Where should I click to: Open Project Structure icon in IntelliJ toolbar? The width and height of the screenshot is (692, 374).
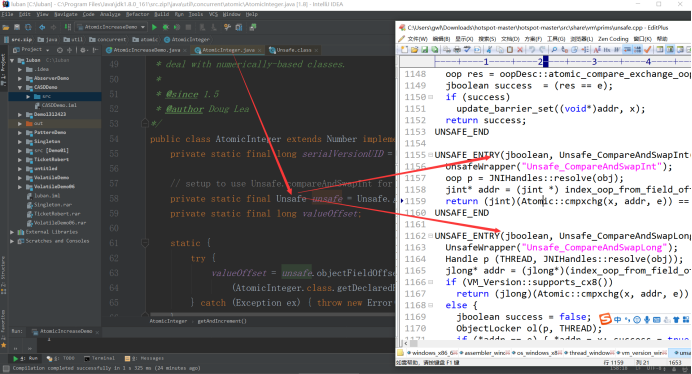coord(239,27)
